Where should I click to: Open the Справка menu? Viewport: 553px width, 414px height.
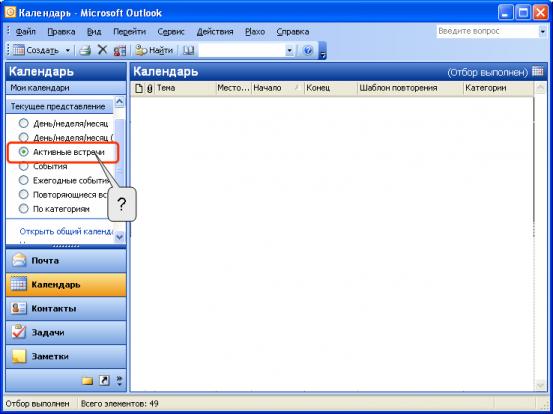(293, 32)
